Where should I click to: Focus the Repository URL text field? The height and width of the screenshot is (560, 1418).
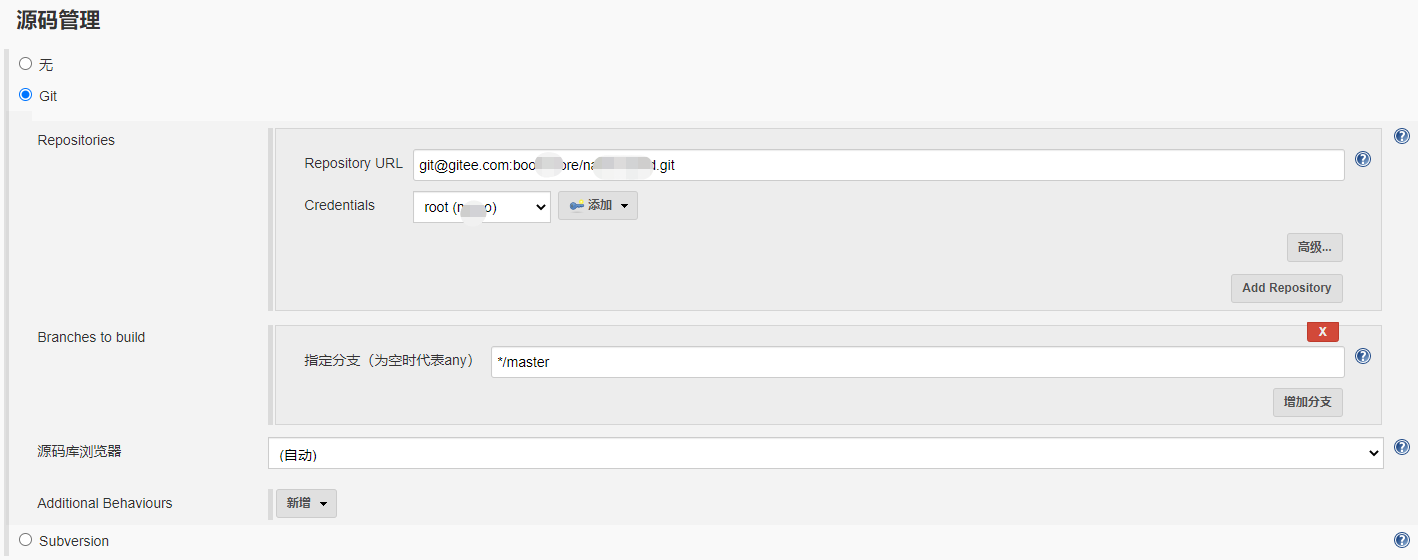[879, 165]
